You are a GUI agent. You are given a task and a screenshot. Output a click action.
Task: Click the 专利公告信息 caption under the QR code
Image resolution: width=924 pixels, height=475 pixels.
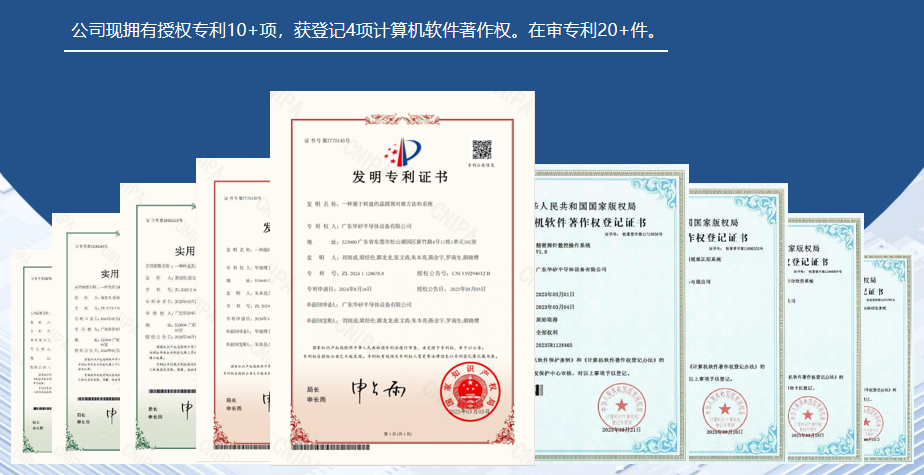[x=481, y=166]
